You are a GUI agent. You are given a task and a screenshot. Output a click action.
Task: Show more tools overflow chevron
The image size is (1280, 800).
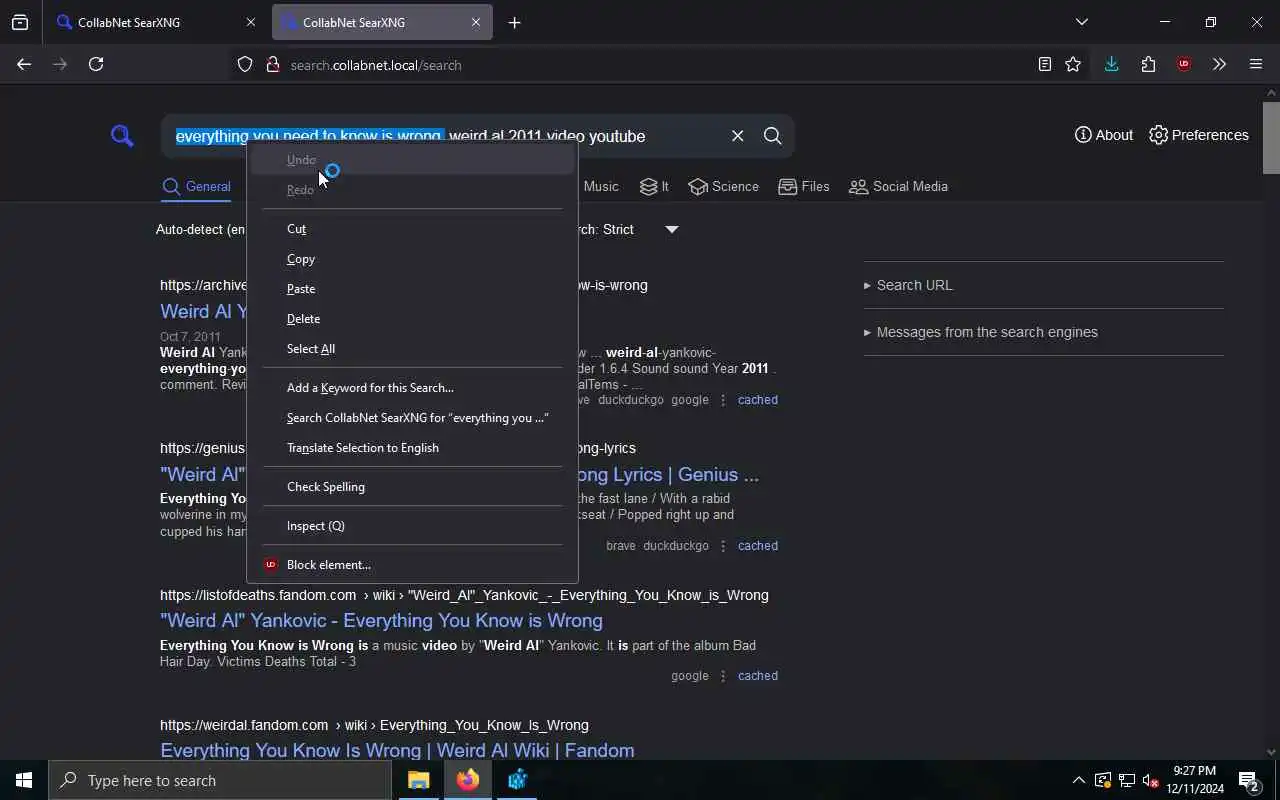(1219, 64)
